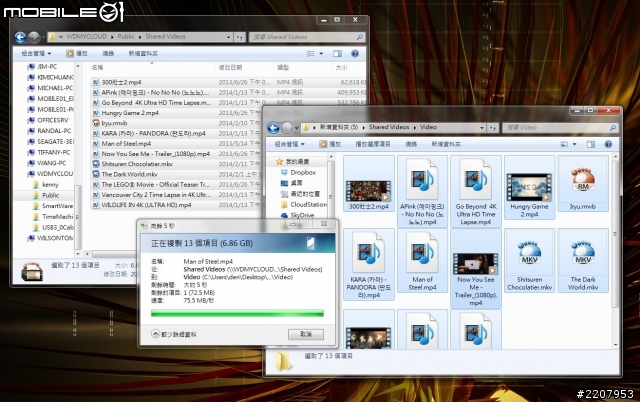Click Back arrow in Video window

pyautogui.click(x=273, y=128)
